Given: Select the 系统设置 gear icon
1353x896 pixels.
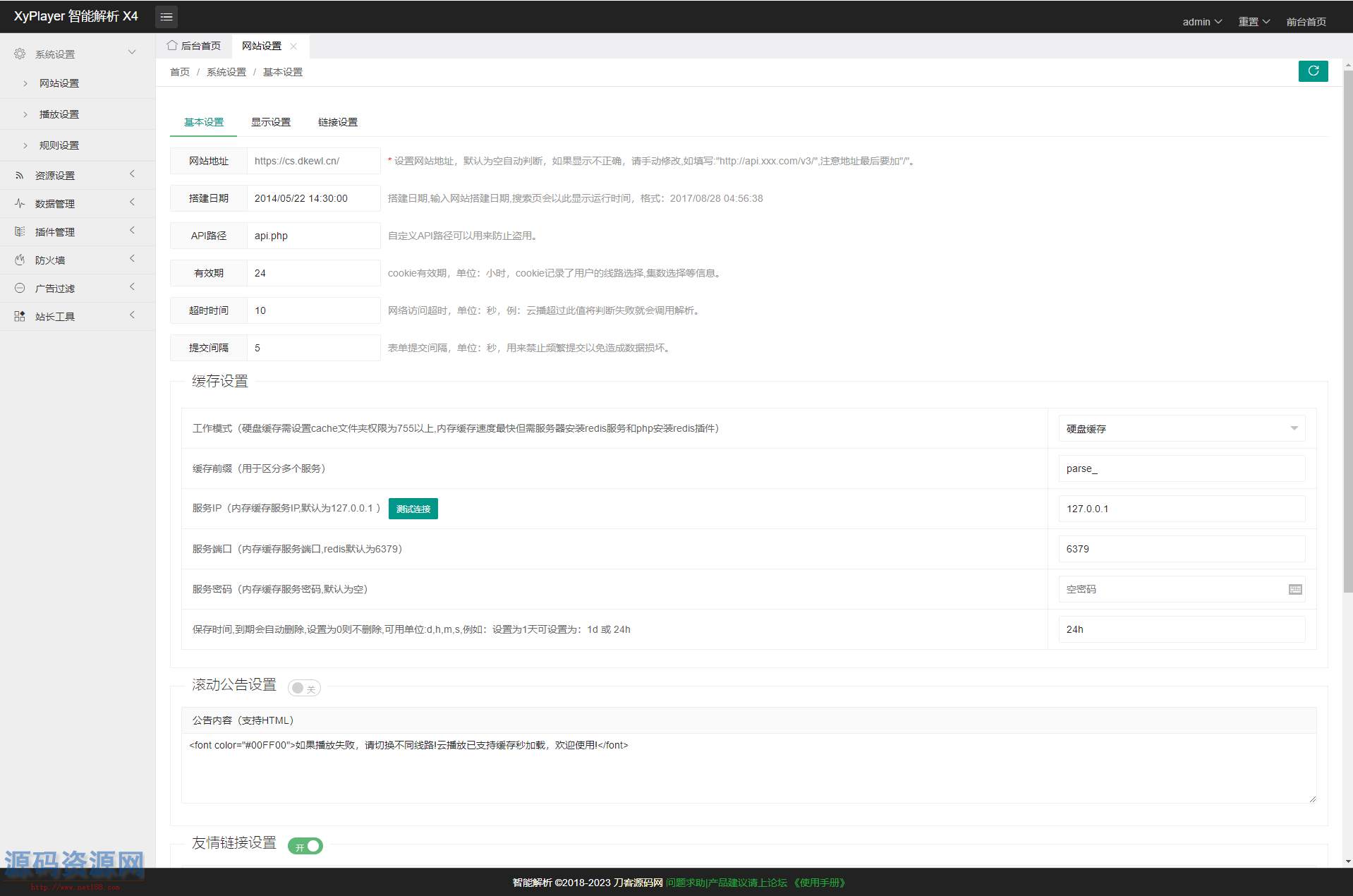Looking at the screenshot, I should 19,53.
